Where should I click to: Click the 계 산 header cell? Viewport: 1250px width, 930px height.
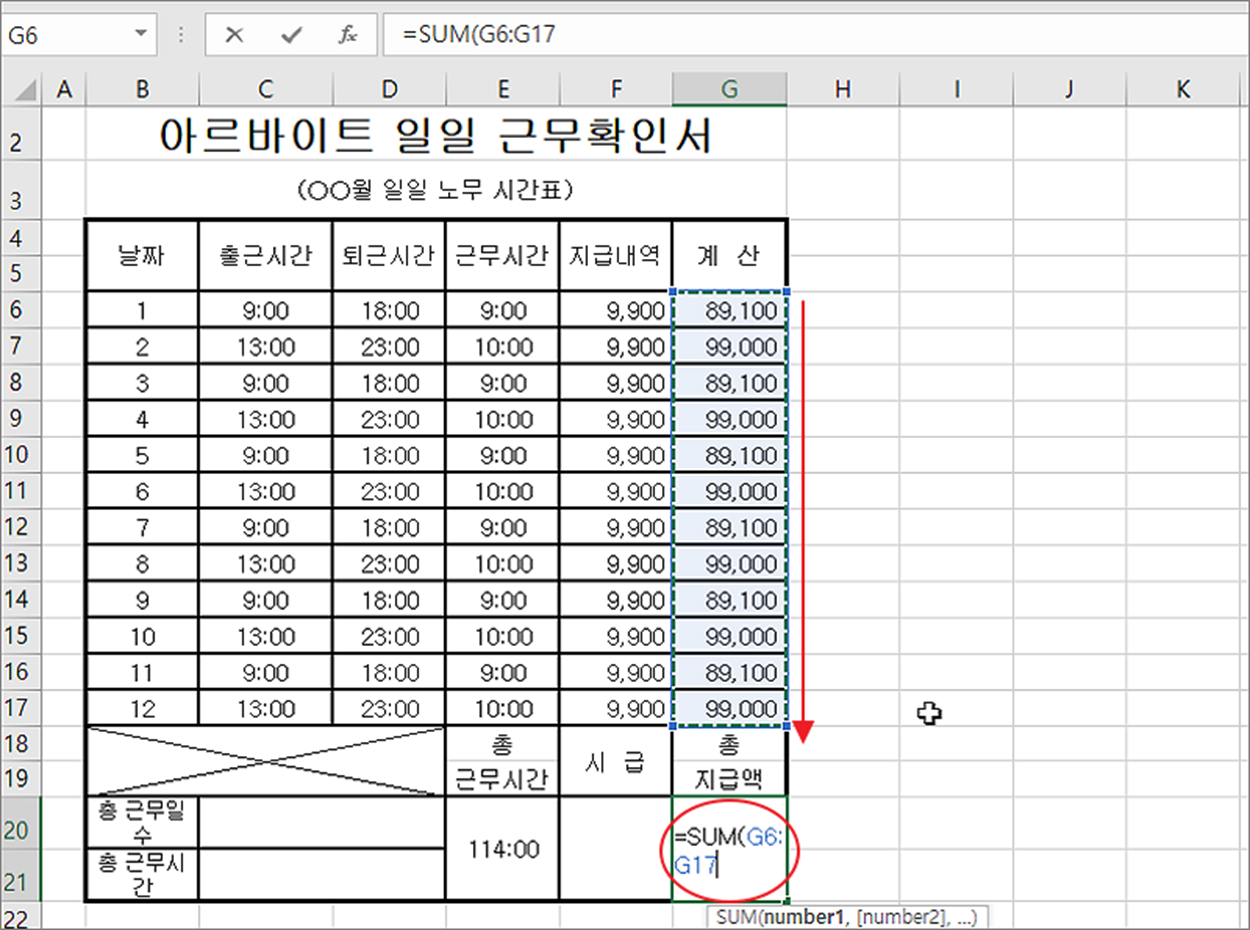(729, 255)
